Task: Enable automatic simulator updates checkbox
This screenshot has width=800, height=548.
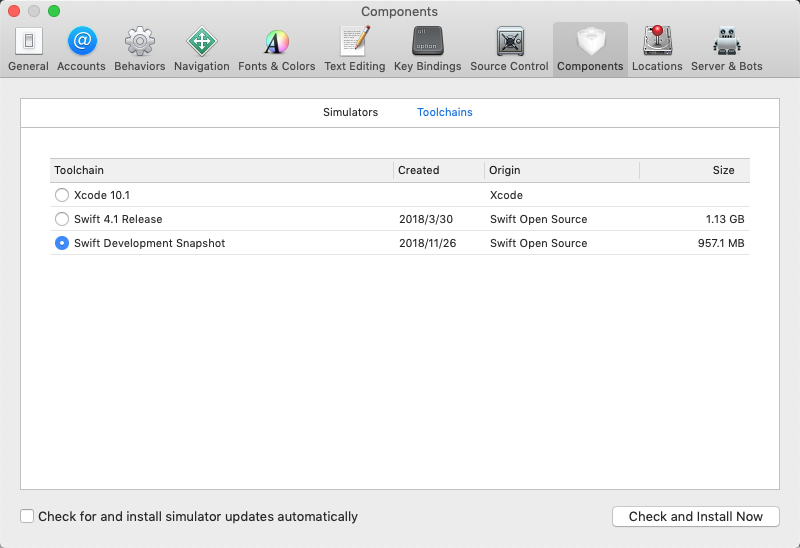Action: point(27,516)
